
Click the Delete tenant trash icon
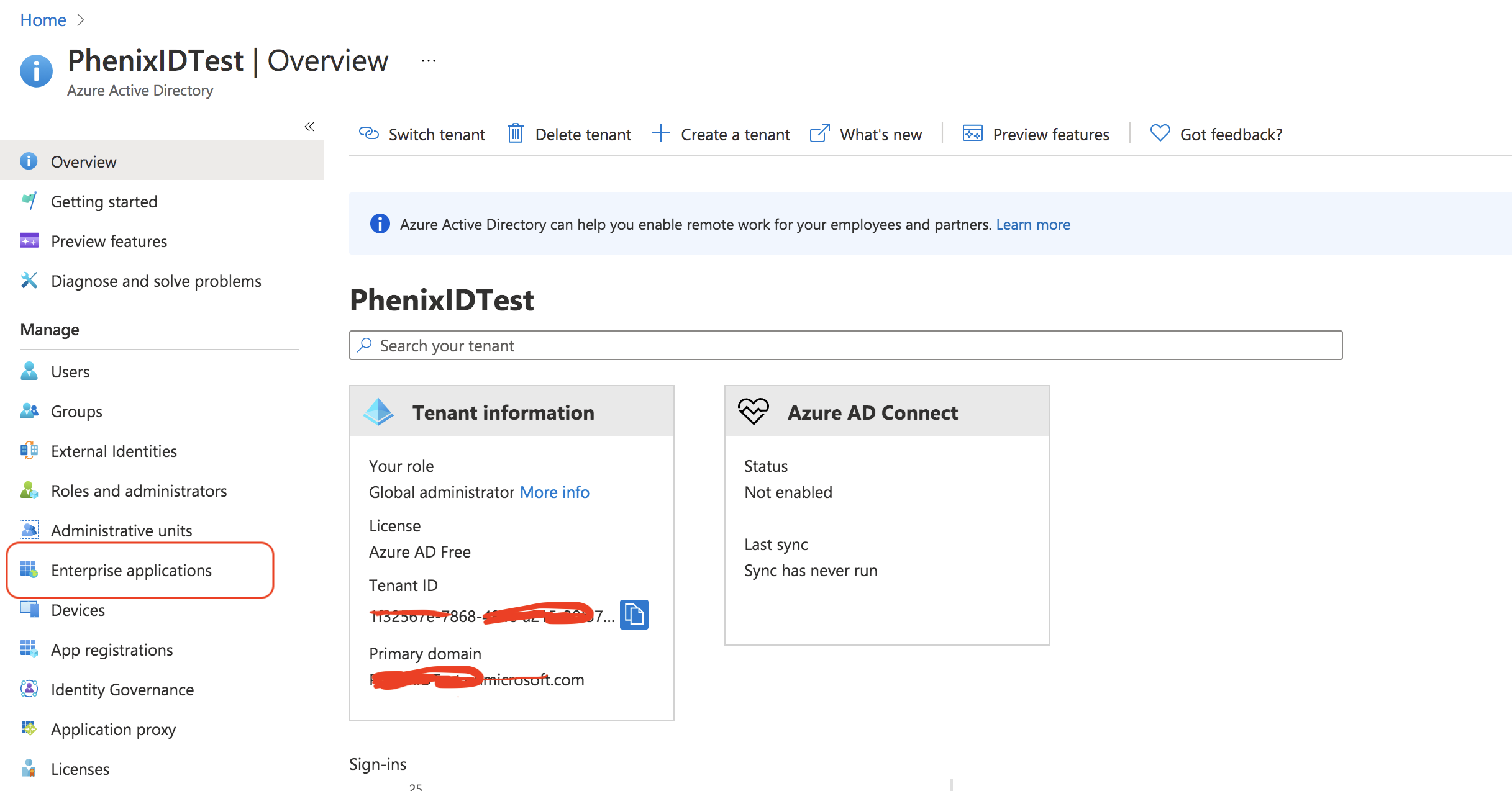[515, 133]
